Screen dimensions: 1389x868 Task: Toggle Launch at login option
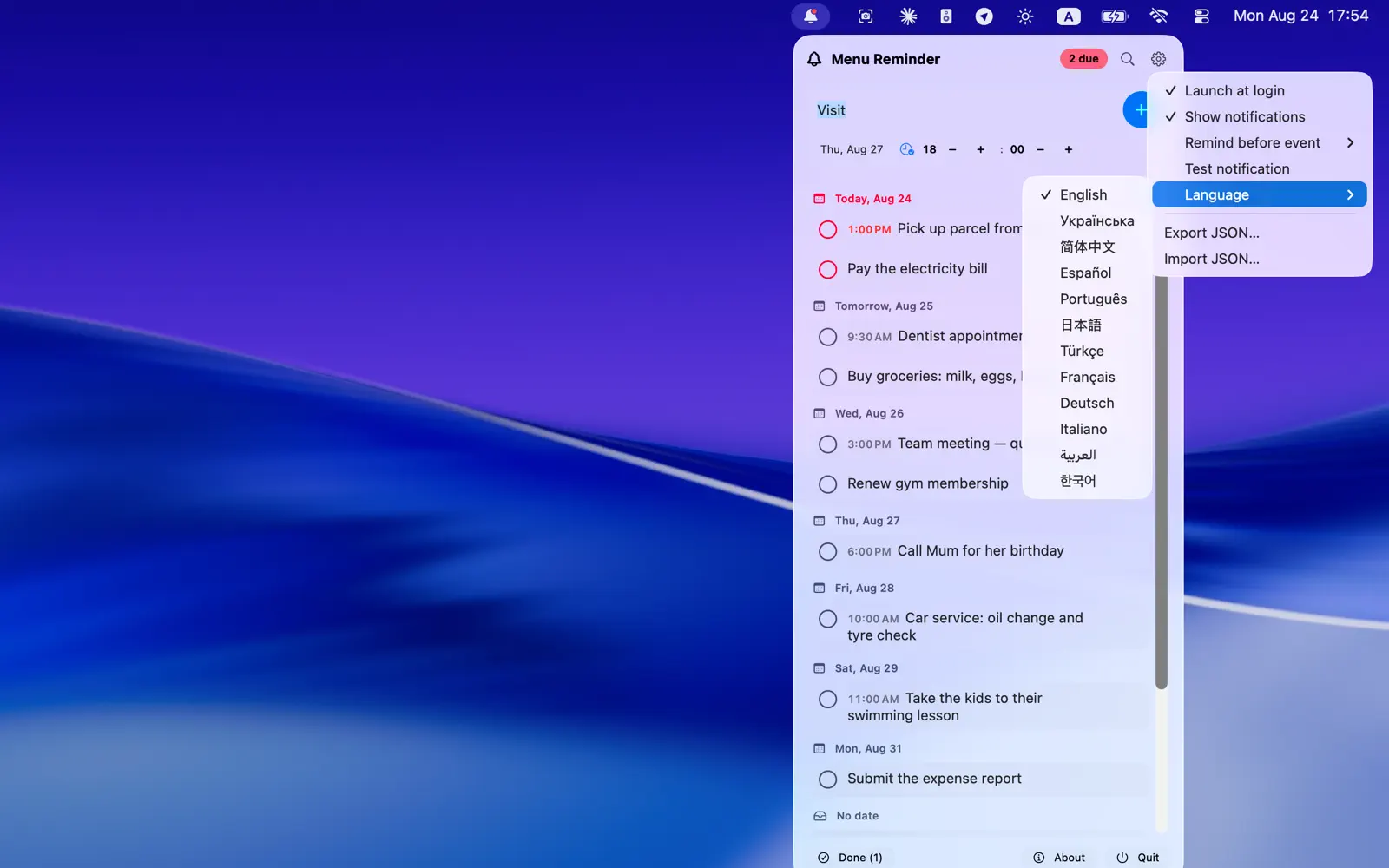(x=1259, y=90)
